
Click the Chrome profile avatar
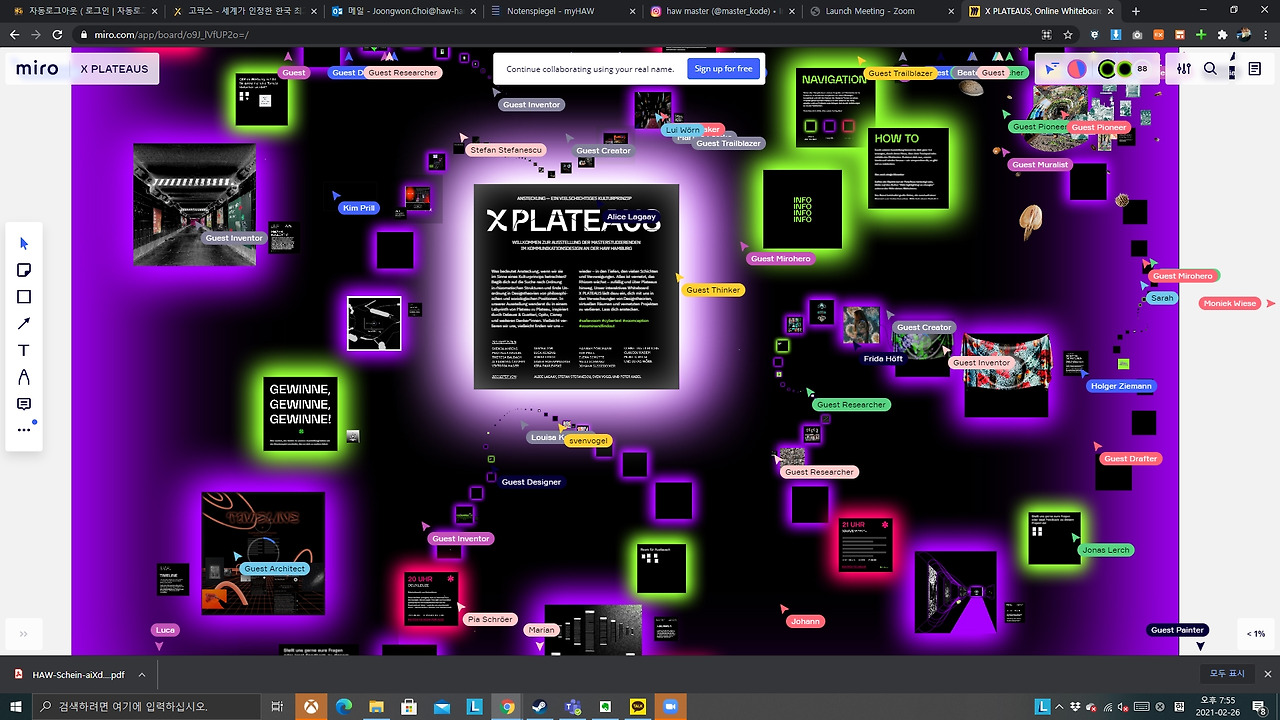click(x=1244, y=34)
